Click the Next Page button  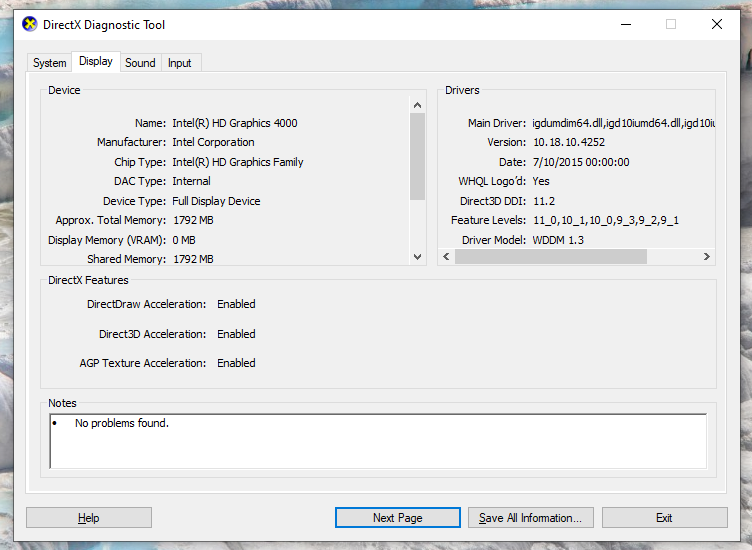coord(398,518)
